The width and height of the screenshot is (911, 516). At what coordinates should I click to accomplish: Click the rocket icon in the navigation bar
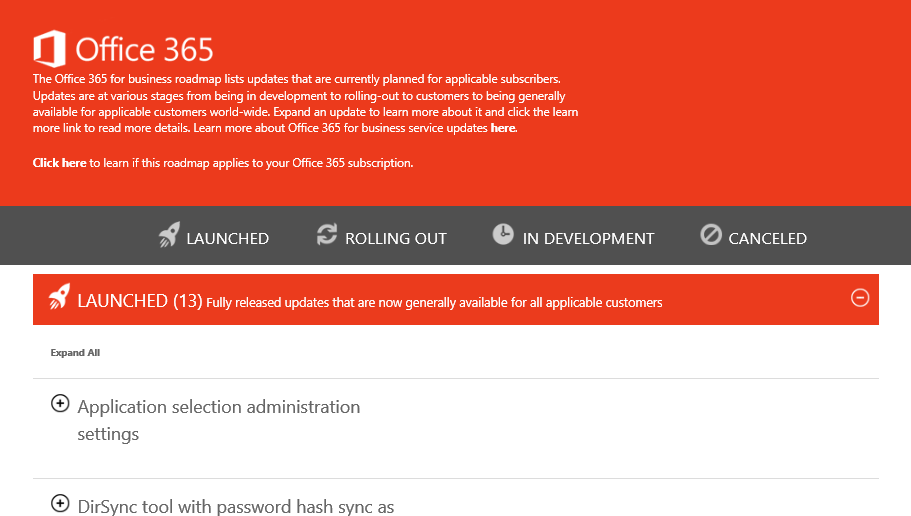(x=169, y=236)
